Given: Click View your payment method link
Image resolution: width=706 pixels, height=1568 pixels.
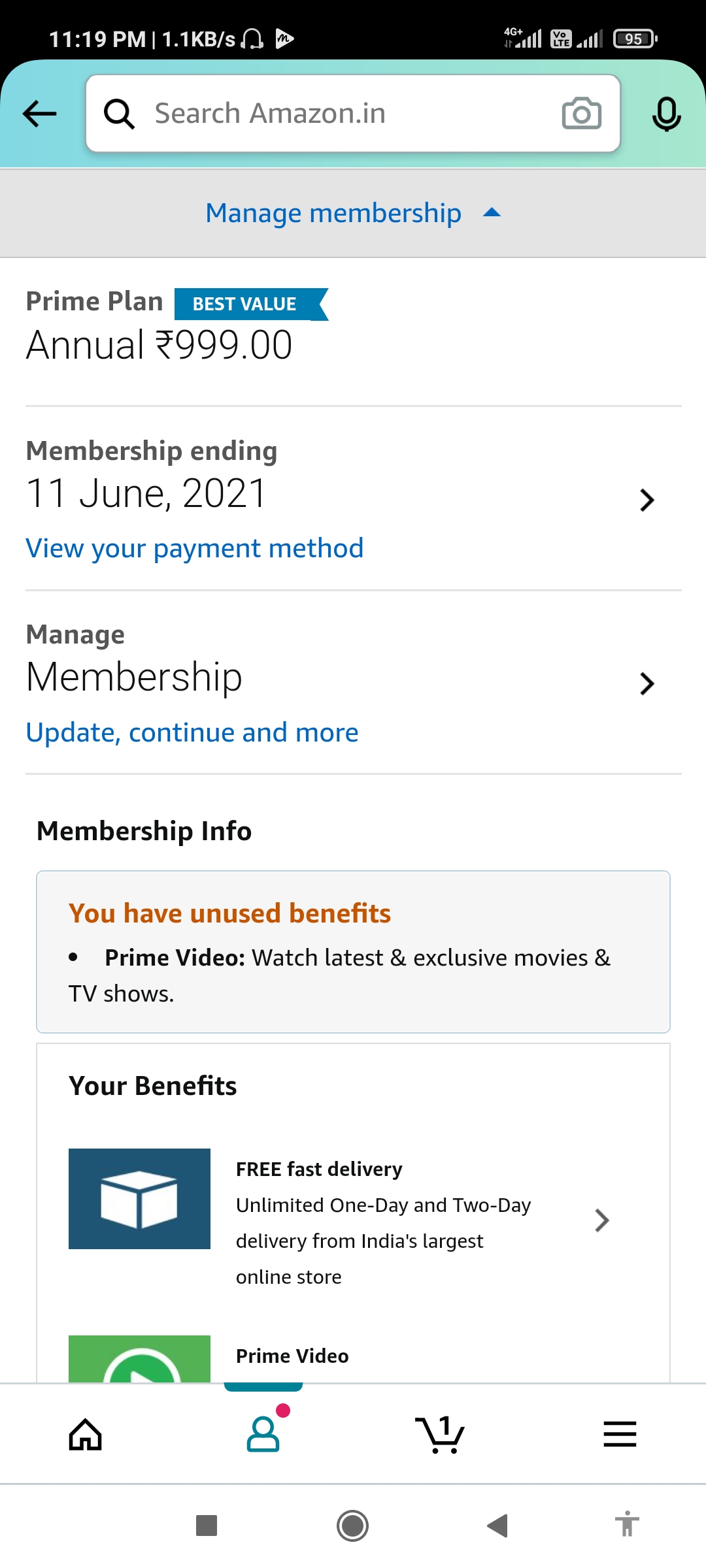Looking at the screenshot, I should [194, 548].
